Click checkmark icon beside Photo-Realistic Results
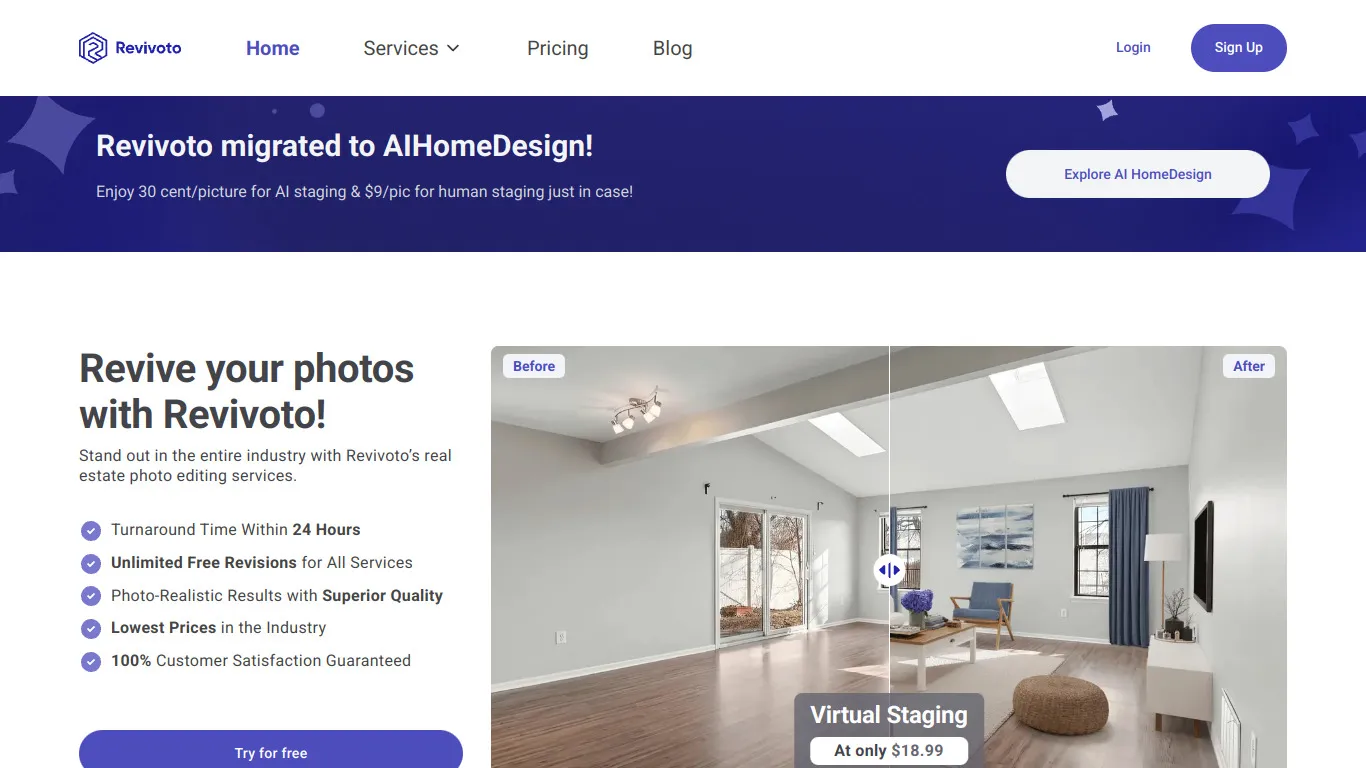 [x=91, y=596]
